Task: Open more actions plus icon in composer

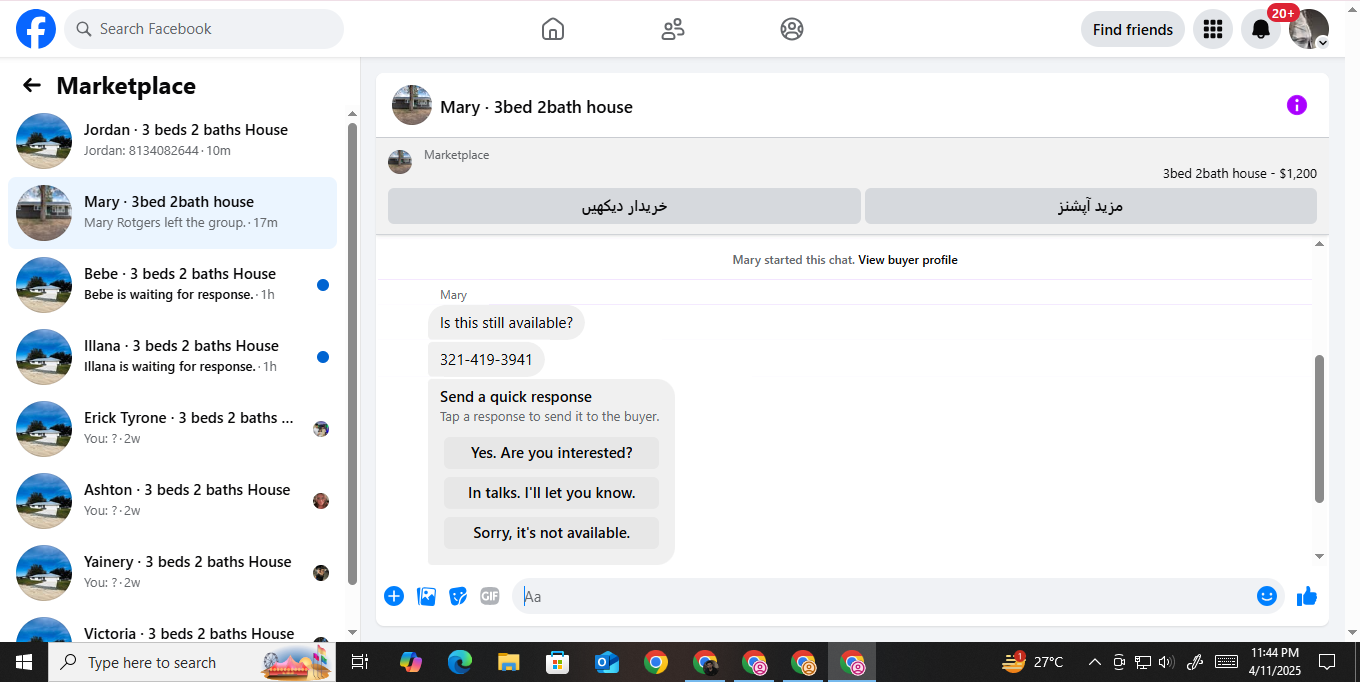Action: [394, 596]
